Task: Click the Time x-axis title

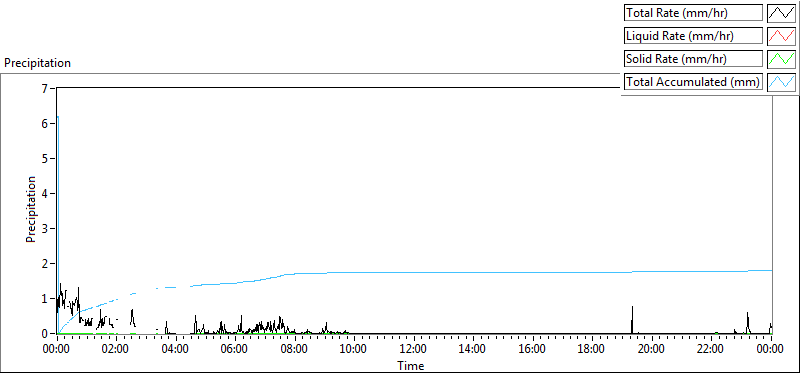Action: [x=411, y=365]
